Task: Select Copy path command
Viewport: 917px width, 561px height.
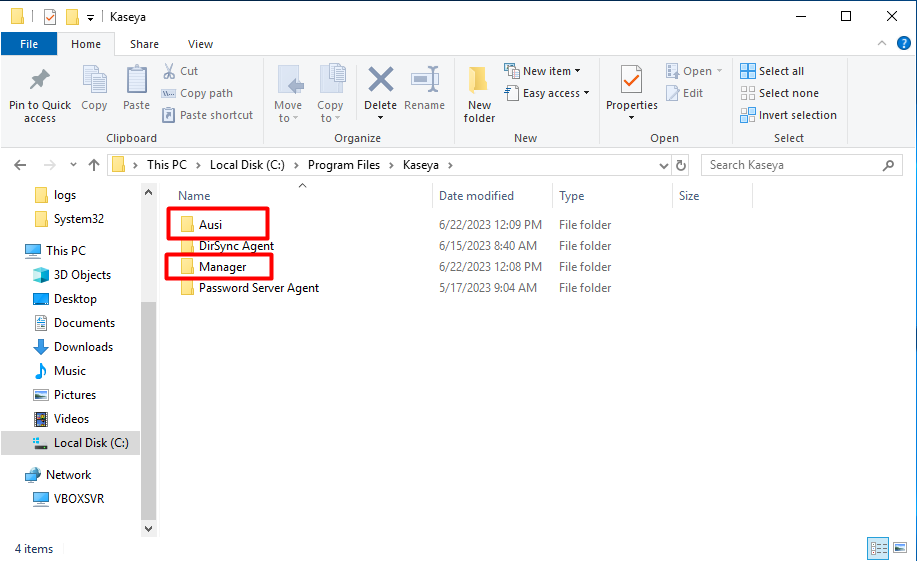Action: [197, 93]
